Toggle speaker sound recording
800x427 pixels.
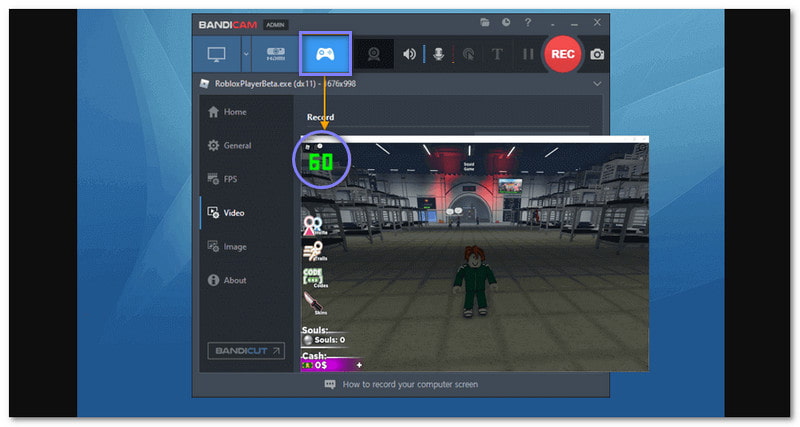click(409, 54)
